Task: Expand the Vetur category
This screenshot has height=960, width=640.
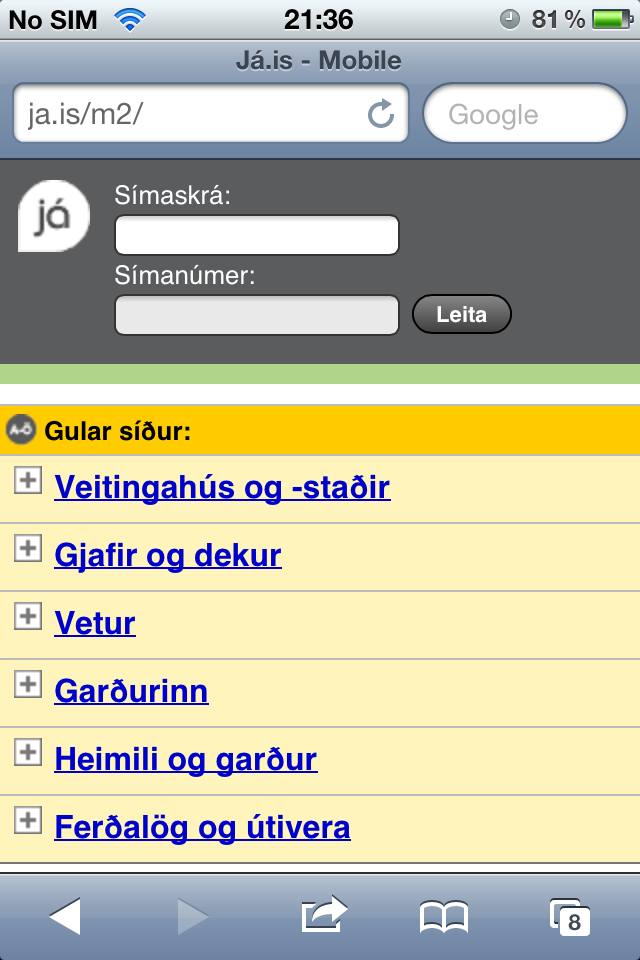Action: [27, 616]
